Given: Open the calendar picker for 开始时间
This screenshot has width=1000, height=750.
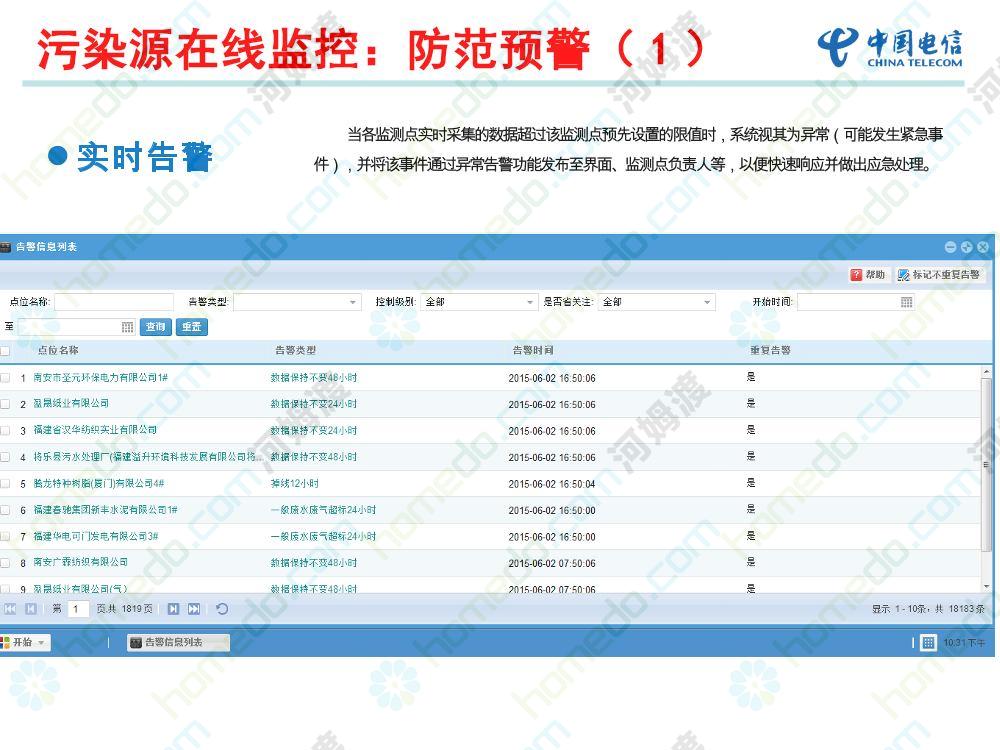Looking at the screenshot, I should pos(906,302).
